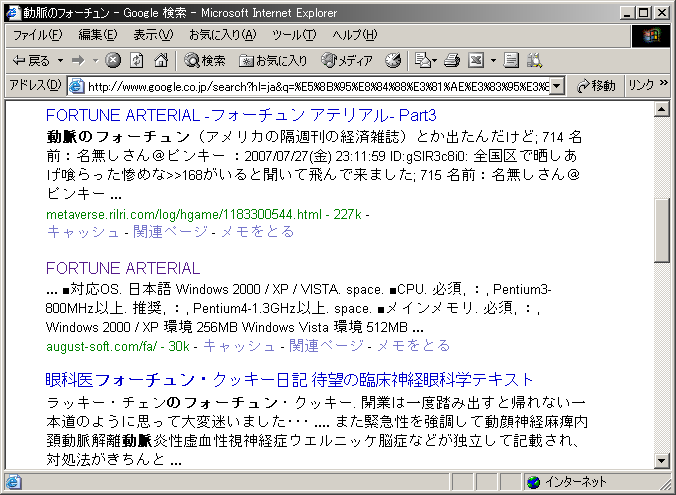
Task: Click the Refresh page icon
Action: pyautogui.click(x=137, y=60)
